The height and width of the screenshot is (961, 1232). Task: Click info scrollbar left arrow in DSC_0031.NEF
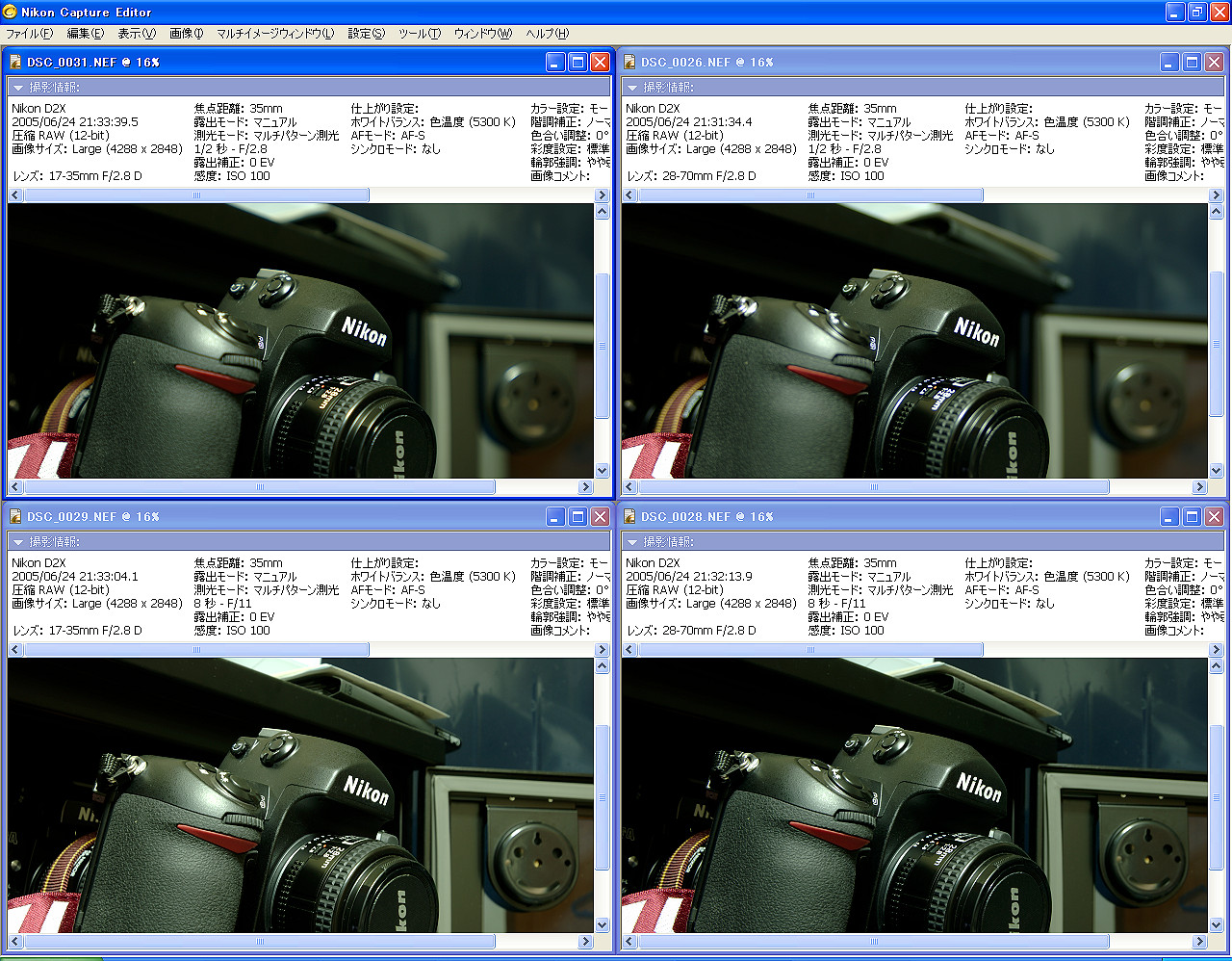[x=15, y=195]
